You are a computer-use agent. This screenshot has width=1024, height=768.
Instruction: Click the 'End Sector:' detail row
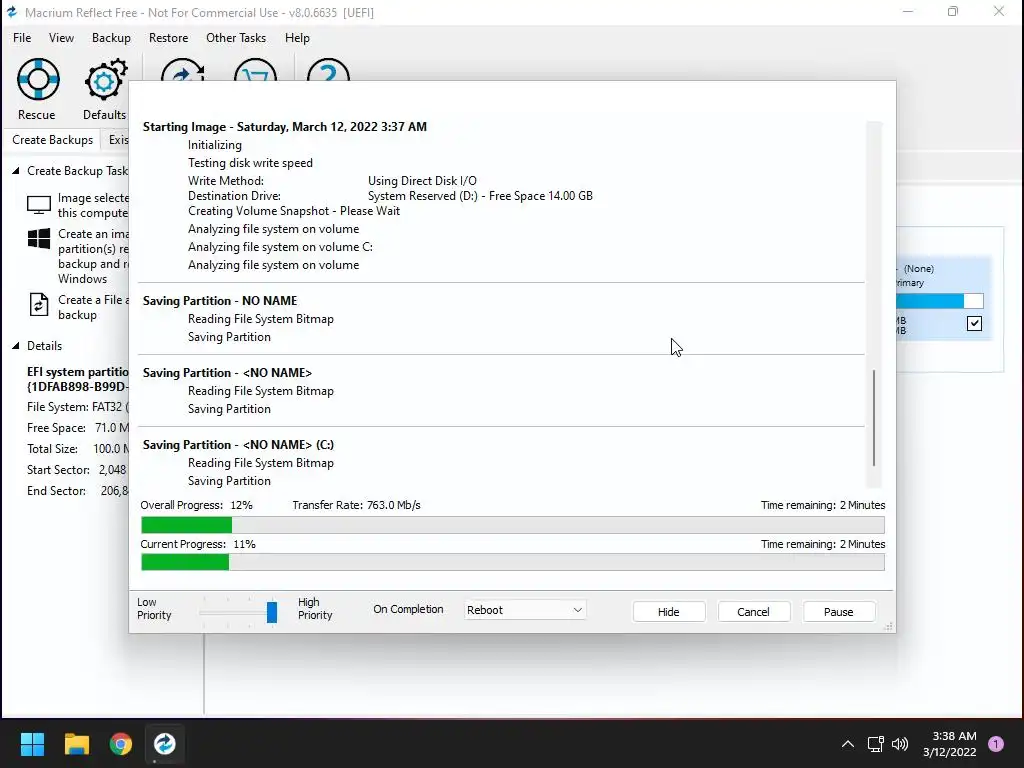[x=78, y=490]
